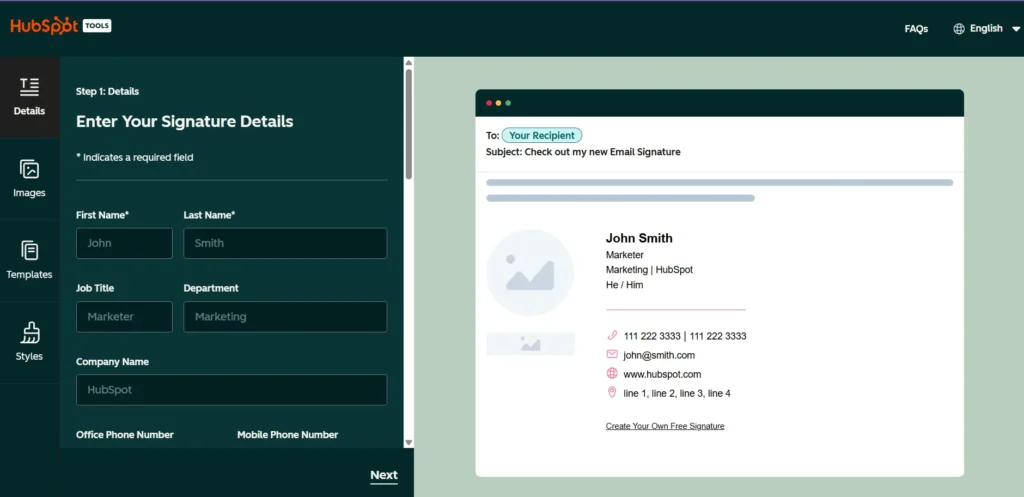This screenshot has width=1024, height=497.
Task: Click the green dot in preview window bar
Action: pyautogui.click(x=508, y=103)
